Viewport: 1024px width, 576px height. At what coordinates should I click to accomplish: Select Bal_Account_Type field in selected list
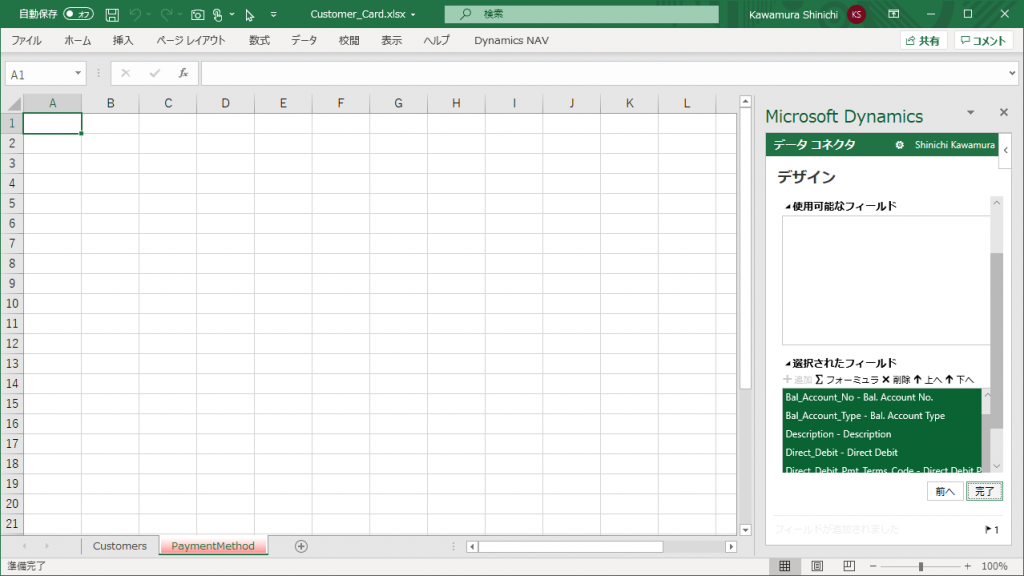(882, 415)
